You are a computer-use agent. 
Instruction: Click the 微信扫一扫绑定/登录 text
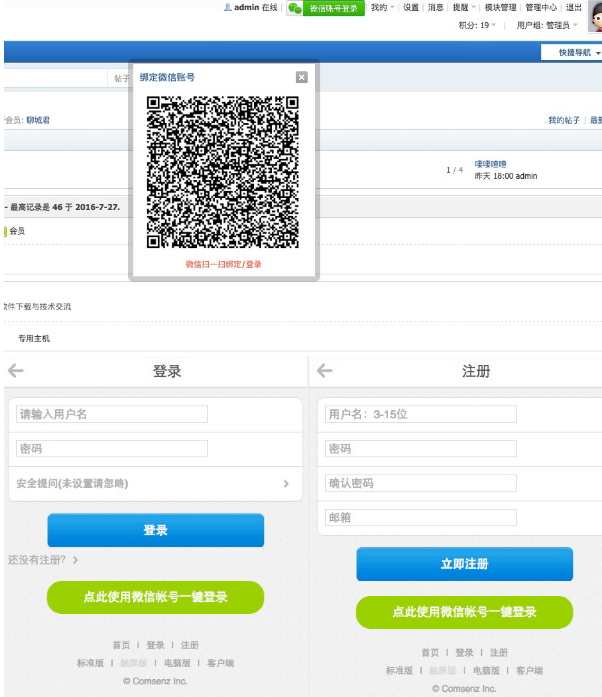[x=223, y=264]
